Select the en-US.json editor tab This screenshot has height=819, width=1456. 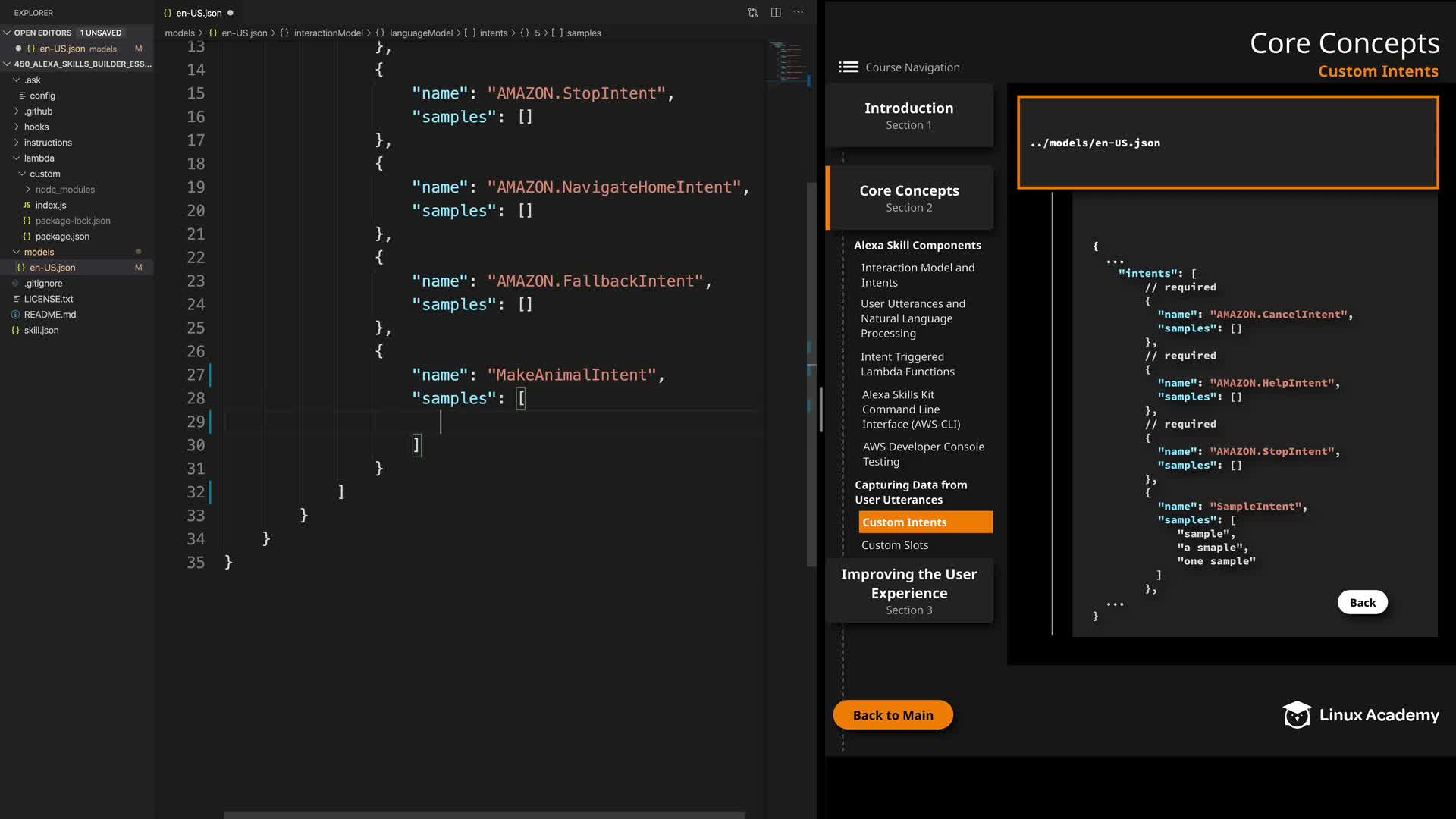pyautogui.click(x=198, y=13)
